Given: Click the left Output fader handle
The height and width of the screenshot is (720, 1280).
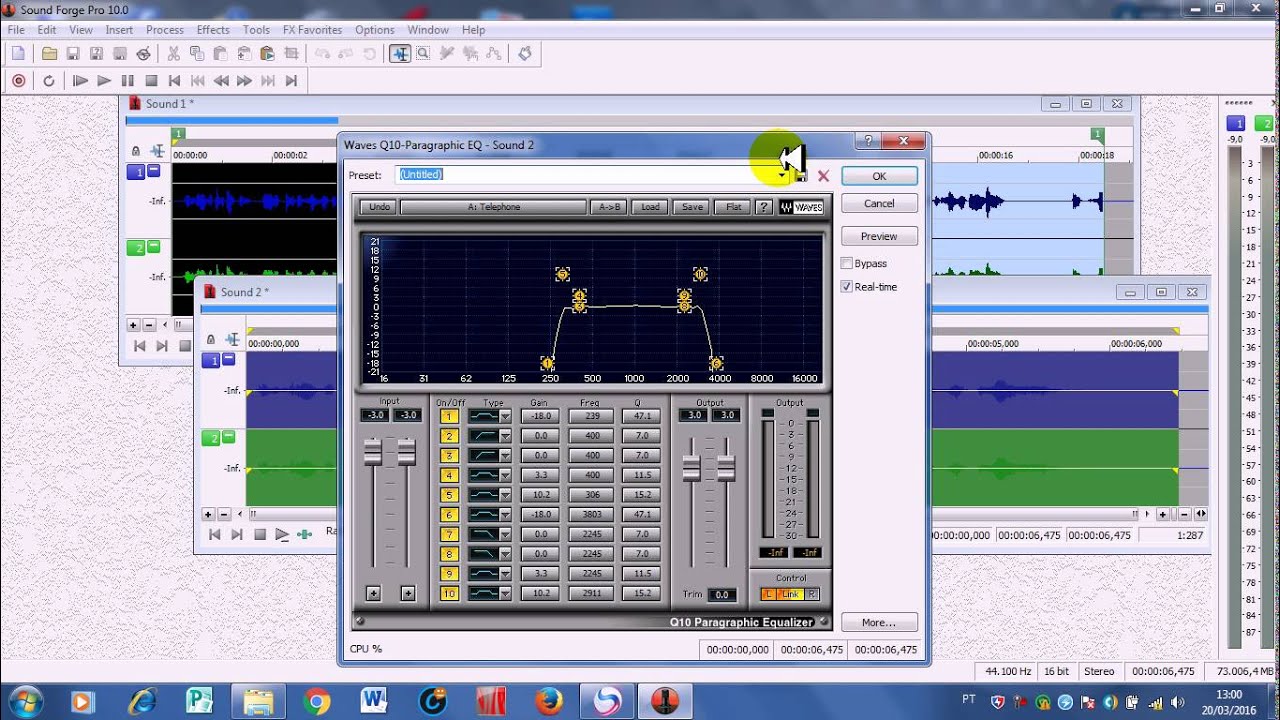Looking at the screenshot, I should point(691,467).
